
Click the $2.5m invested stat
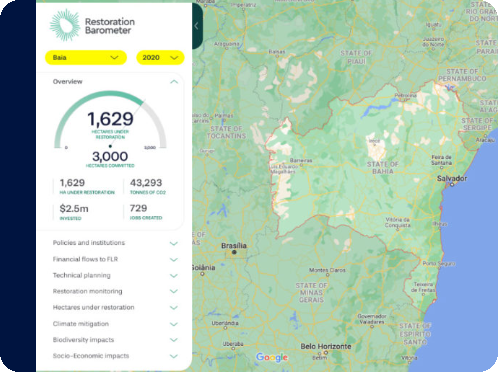point(74,212)
